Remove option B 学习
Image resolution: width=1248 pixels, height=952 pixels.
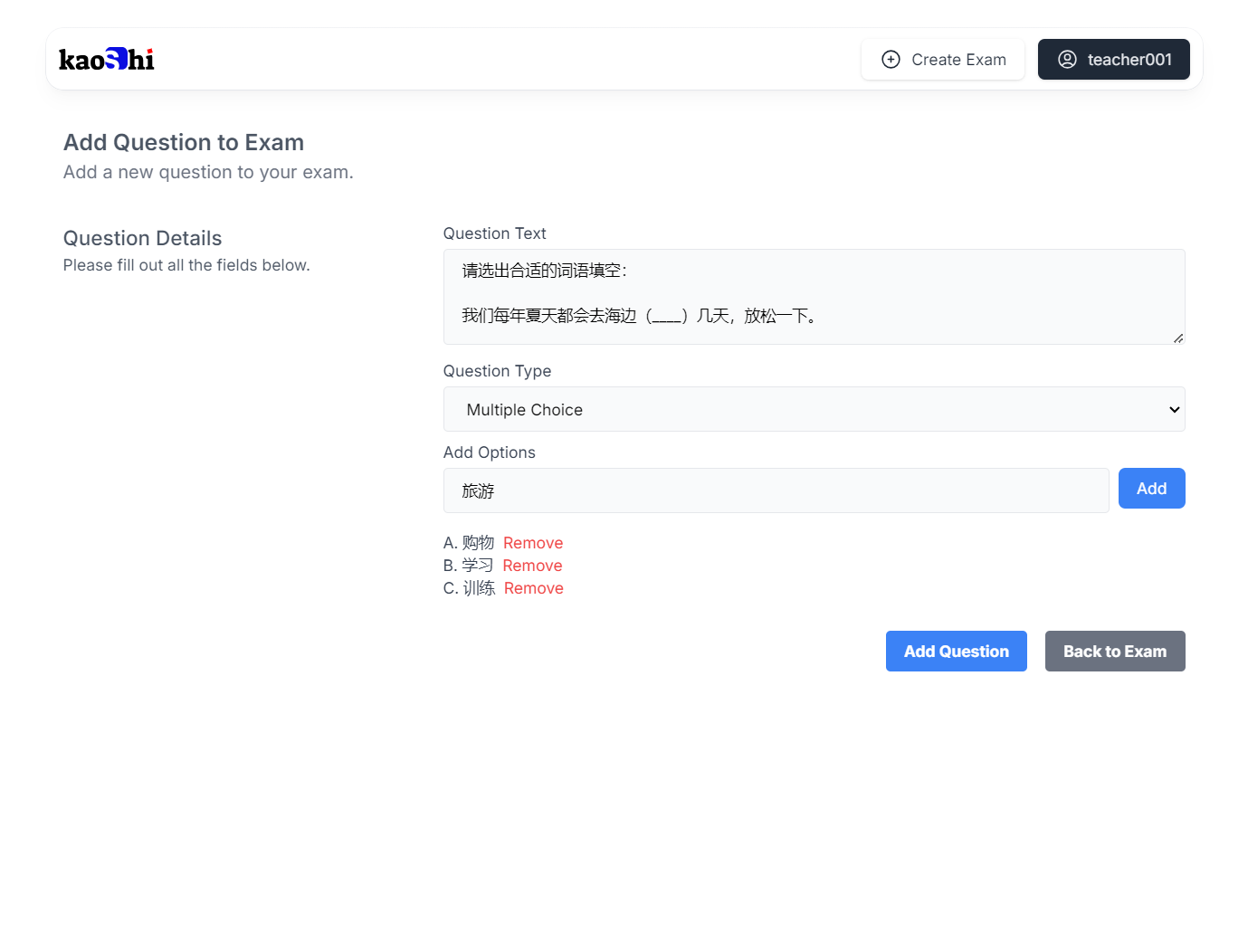532,566
